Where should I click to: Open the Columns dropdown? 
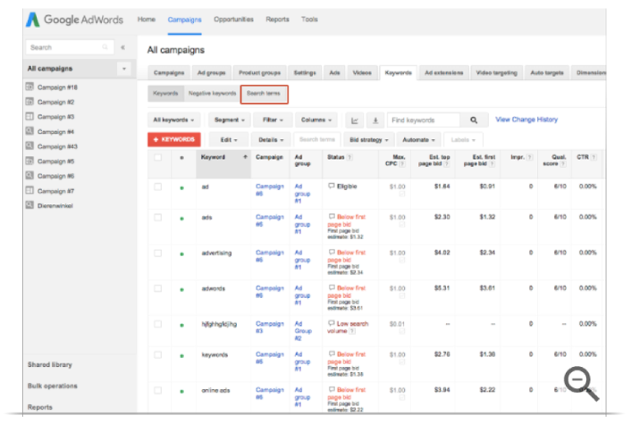[316, 120]
